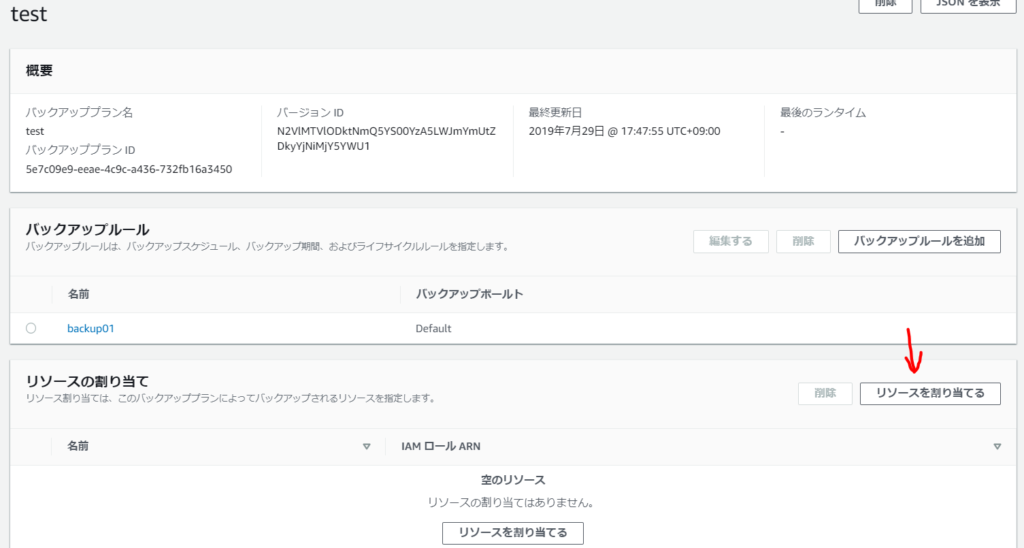Click the Default vault cell for backup01
Image resolution: width=1024 pixels, height=548 pixels.
[x=433, y=328]
